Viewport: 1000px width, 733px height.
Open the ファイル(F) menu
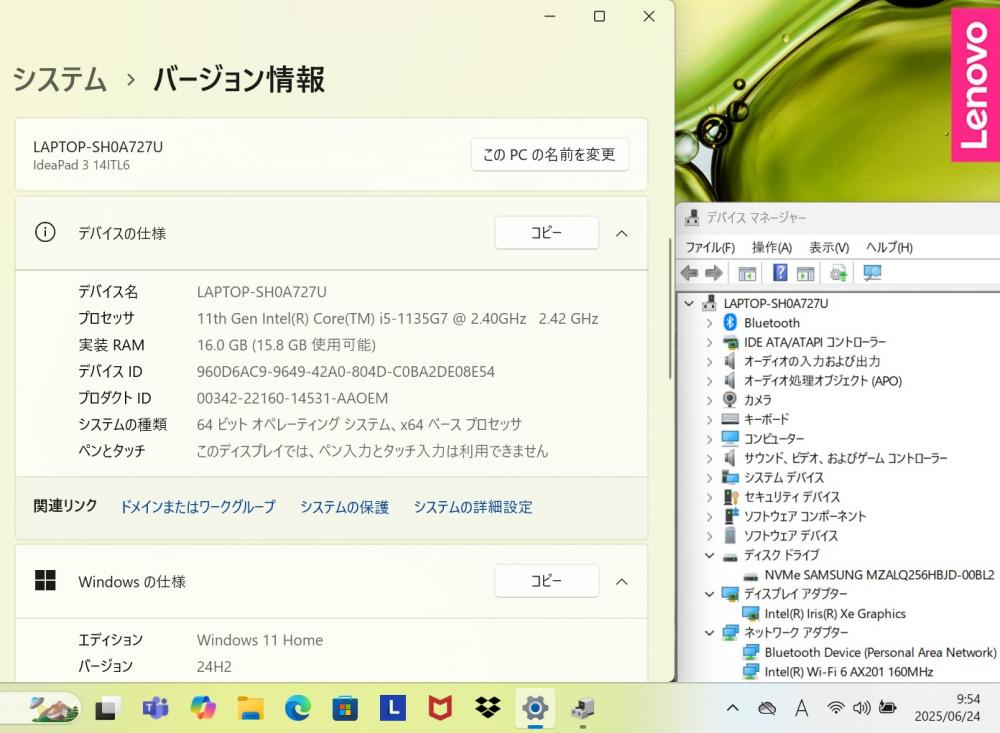[x=710, y=248]
